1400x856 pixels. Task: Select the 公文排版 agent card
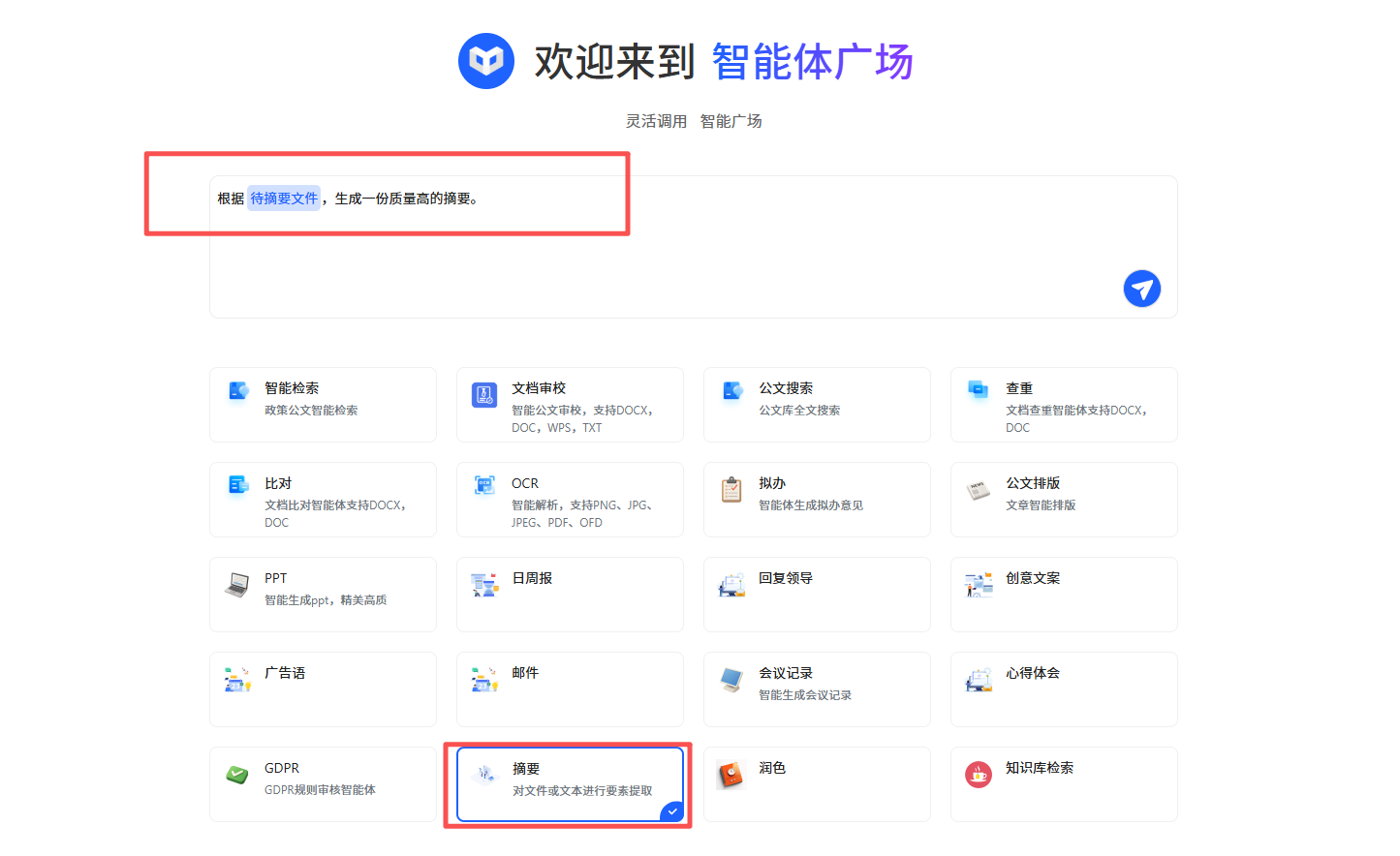point(1064,500)
